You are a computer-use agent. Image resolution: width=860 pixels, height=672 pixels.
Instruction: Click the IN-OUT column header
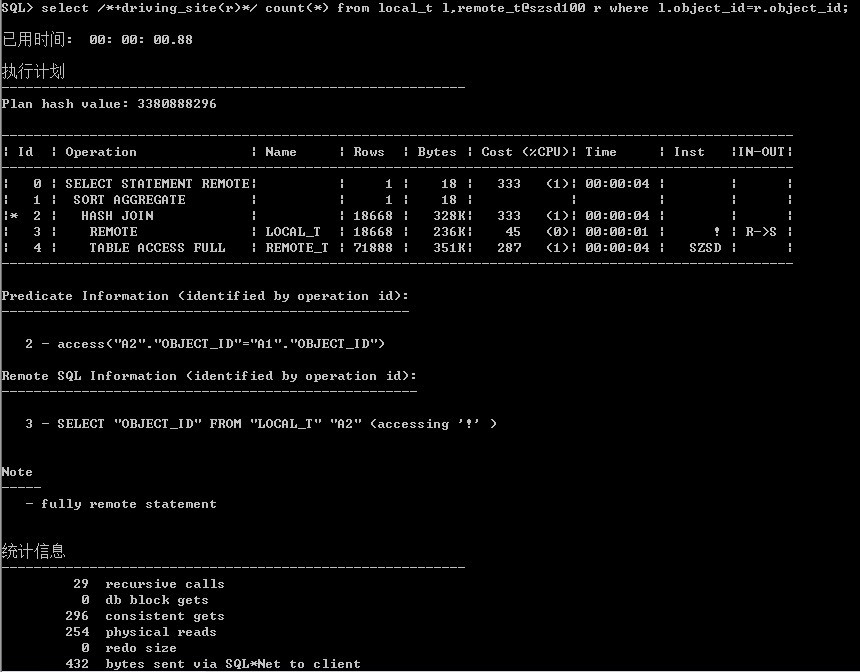[x=761, y=152]
